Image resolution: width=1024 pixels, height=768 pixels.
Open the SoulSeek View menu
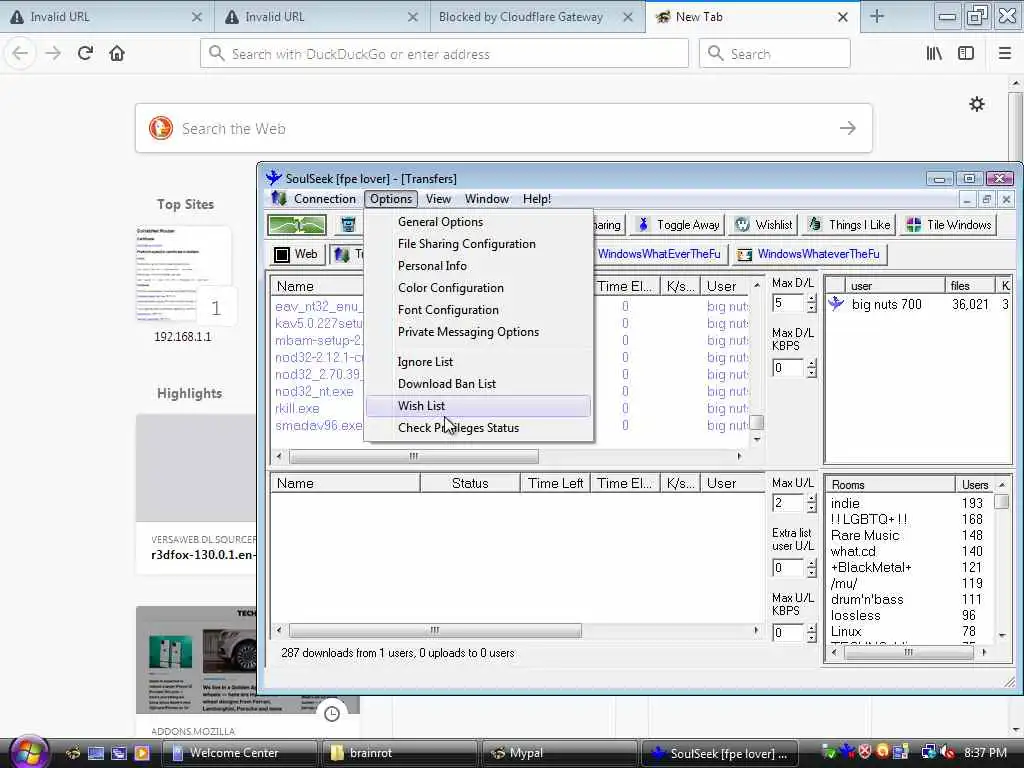438,199
